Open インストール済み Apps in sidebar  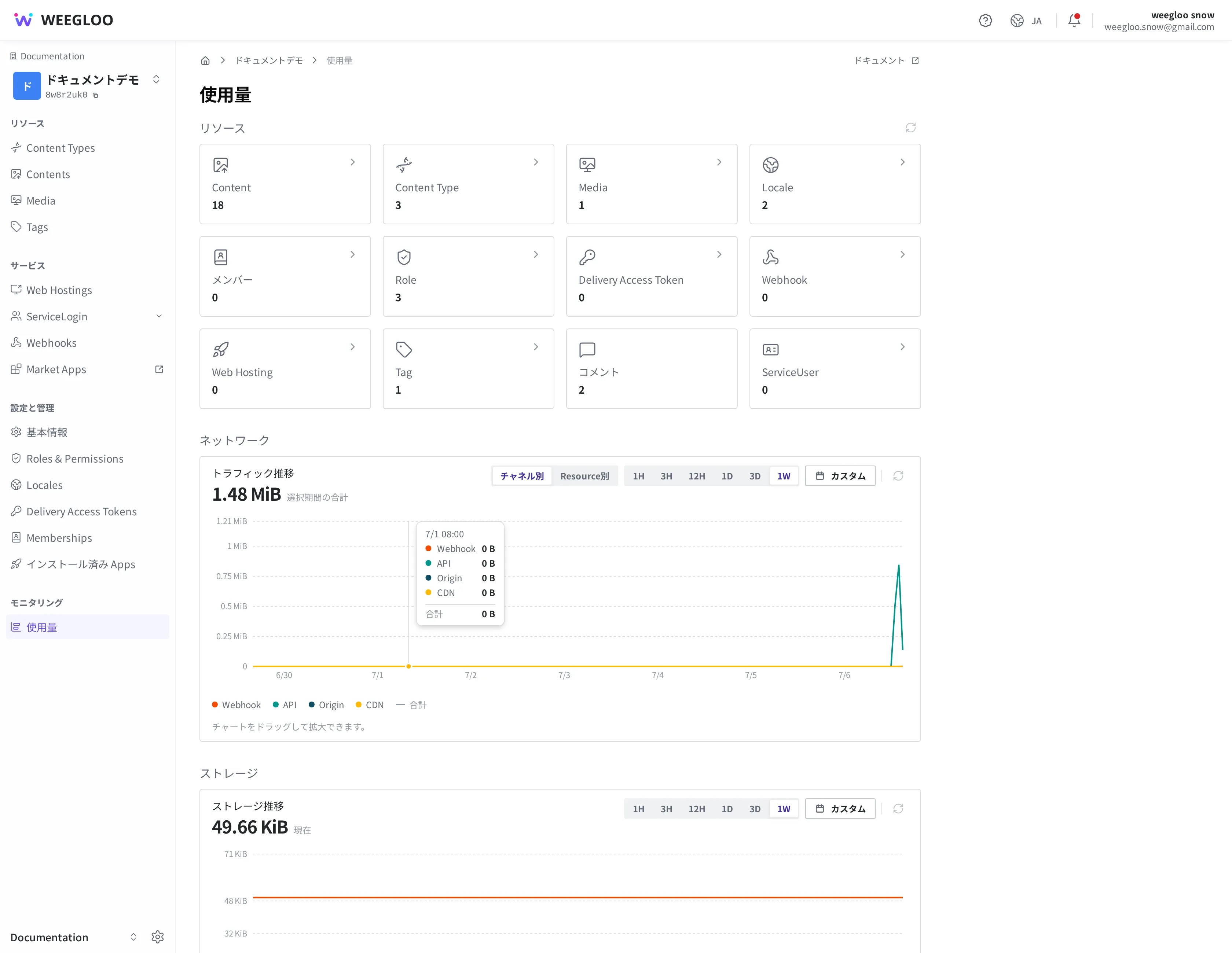click(87, 564)
